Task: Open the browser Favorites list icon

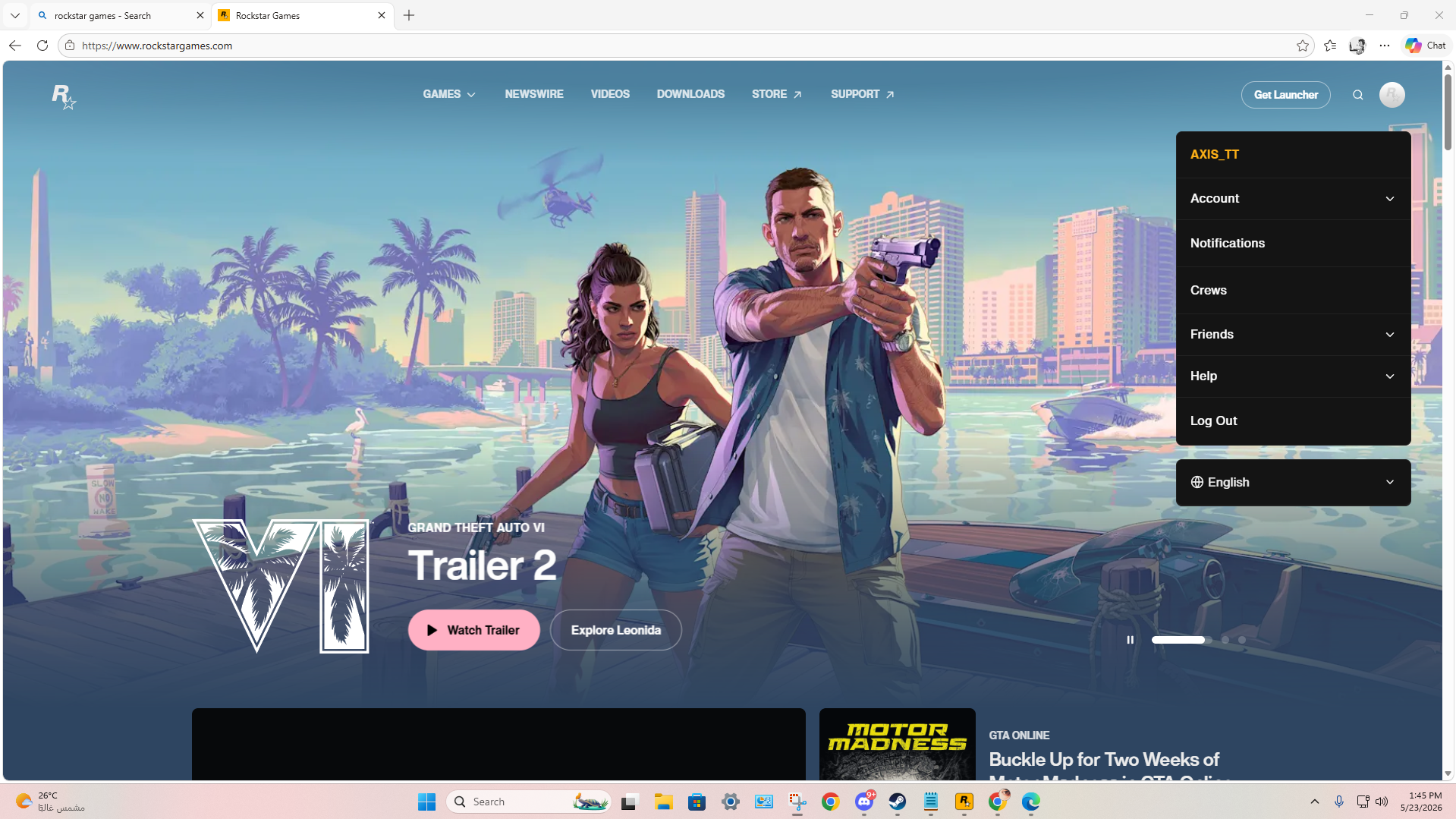Action: [x=1330, y=46]
